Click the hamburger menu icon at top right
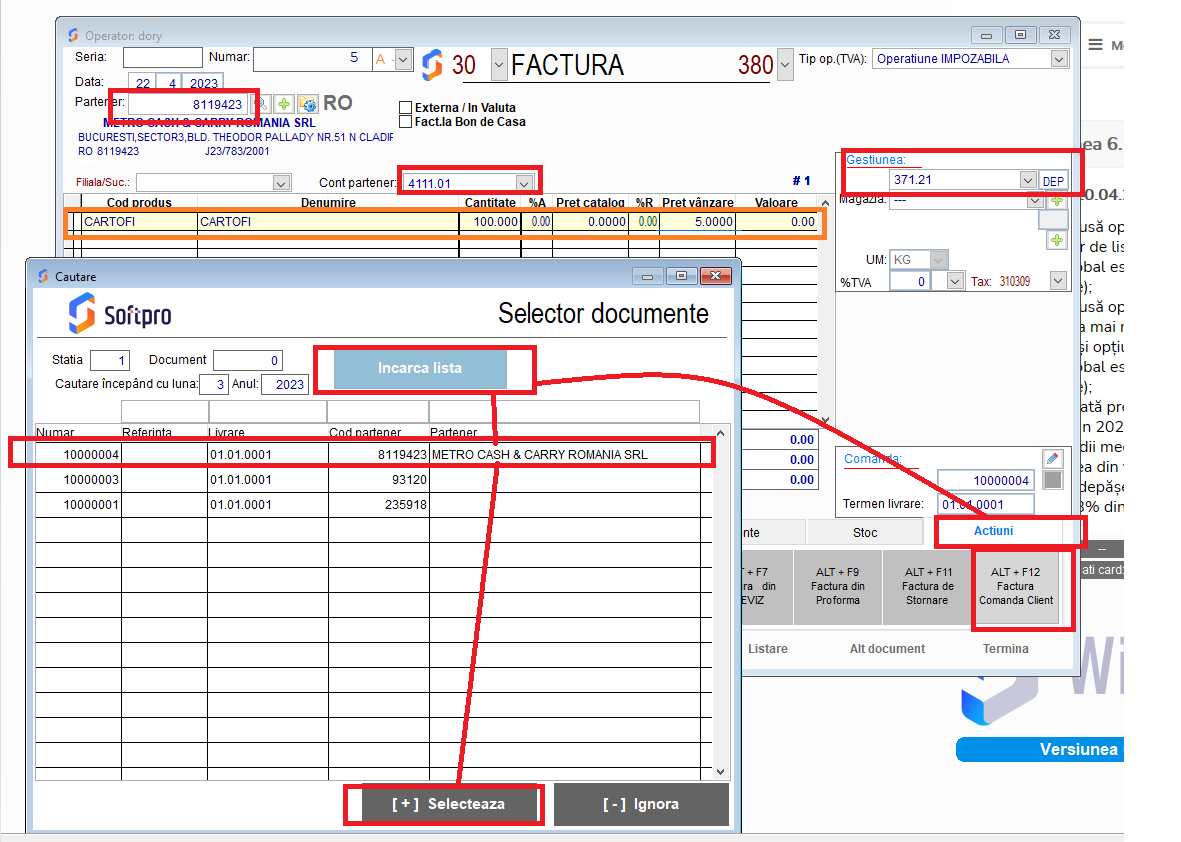Image resolution: width=1181 pixels, height=842 pixels. point(1095,44)
